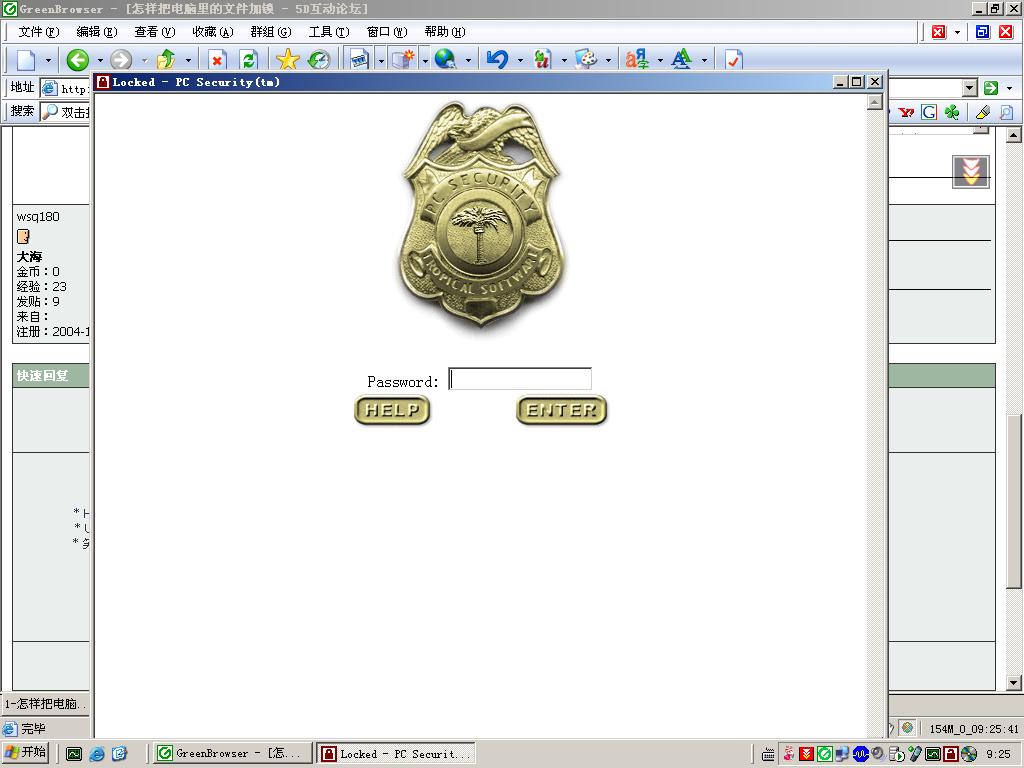This screenshot has height=768, width=1024.
Task: Click the username wsq180 in forum post
Action: [x=38, y=217]
